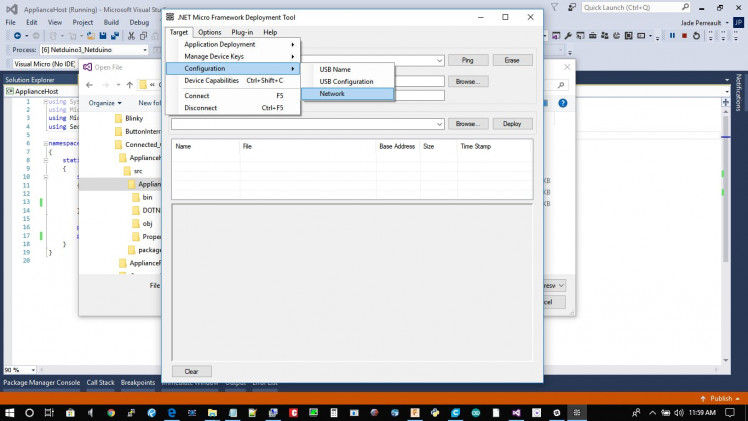Viewport: 748px width, 421px height.
Task: Open the Build menu in Visual Studio
Action: click(111, 22)
